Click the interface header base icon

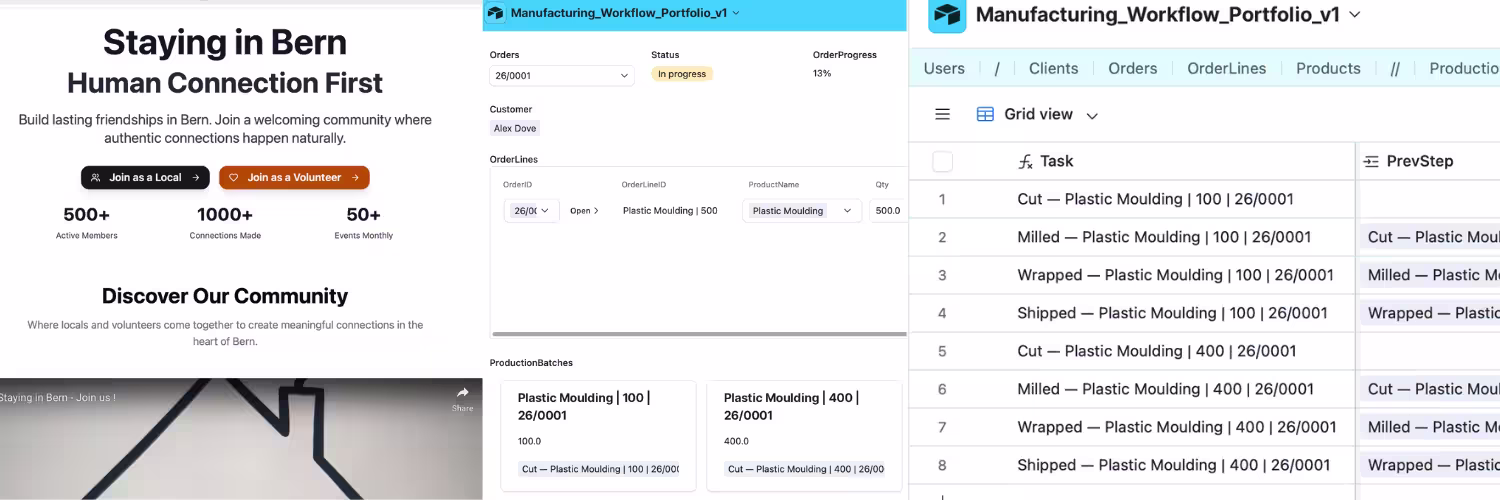(496, 13)
